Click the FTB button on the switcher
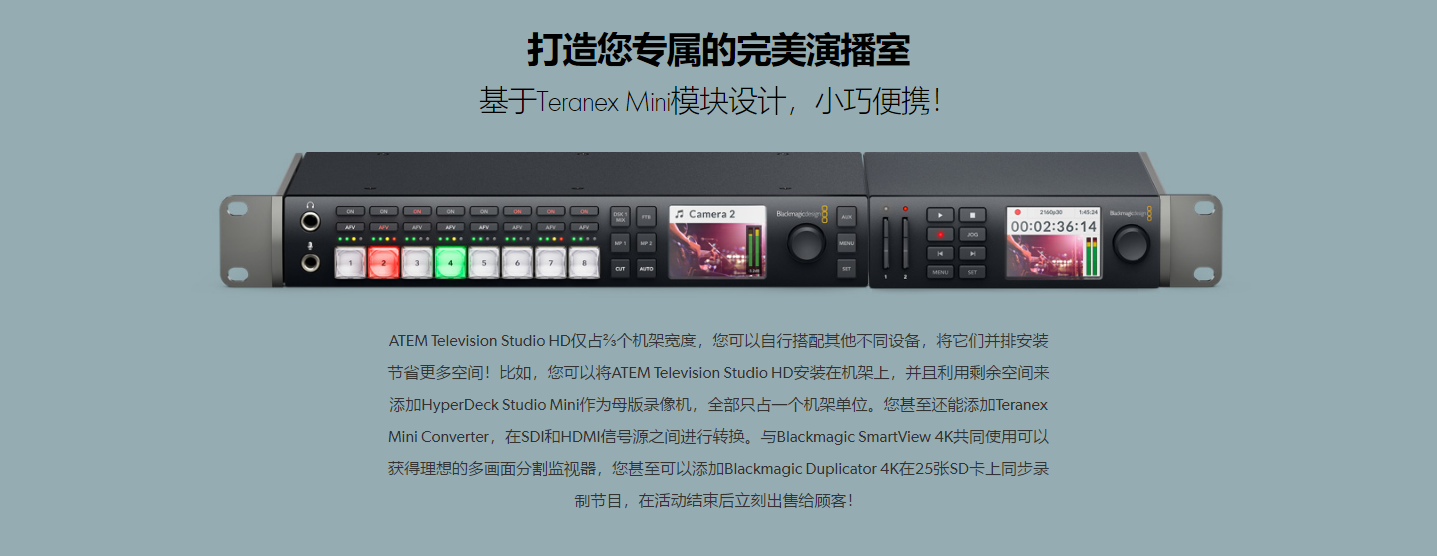The width and height of the screenshot is (1437, 556). pos(646,216)
